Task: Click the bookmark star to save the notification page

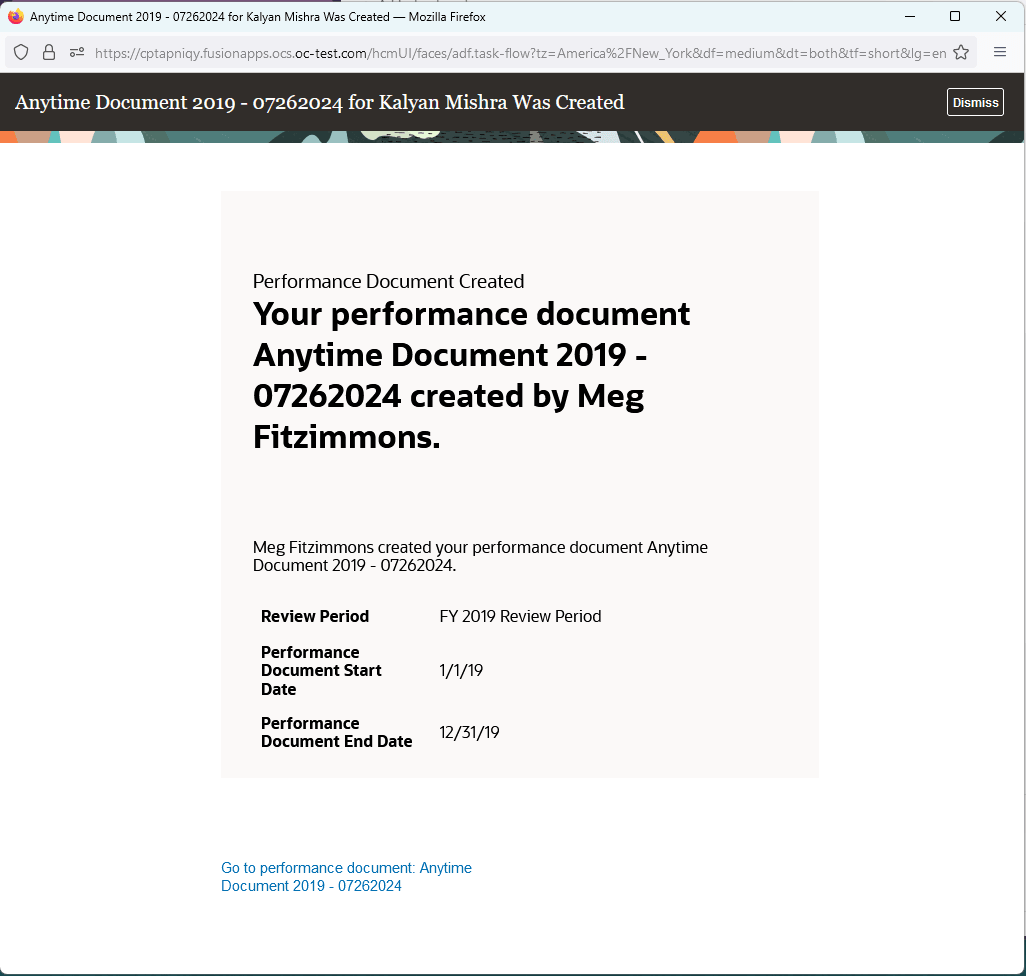Action: (x=959, y=52)
